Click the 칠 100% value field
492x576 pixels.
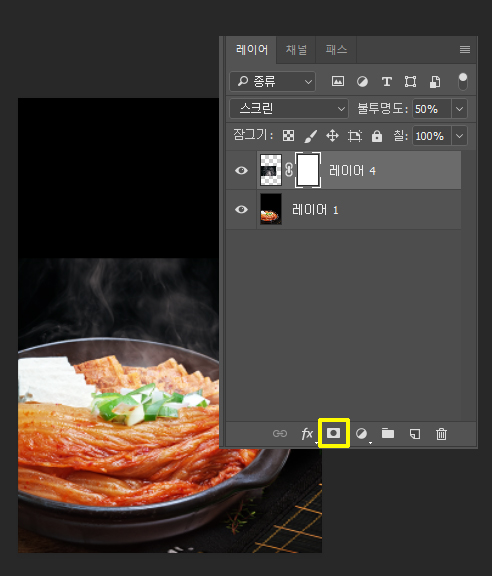point(432,136)
